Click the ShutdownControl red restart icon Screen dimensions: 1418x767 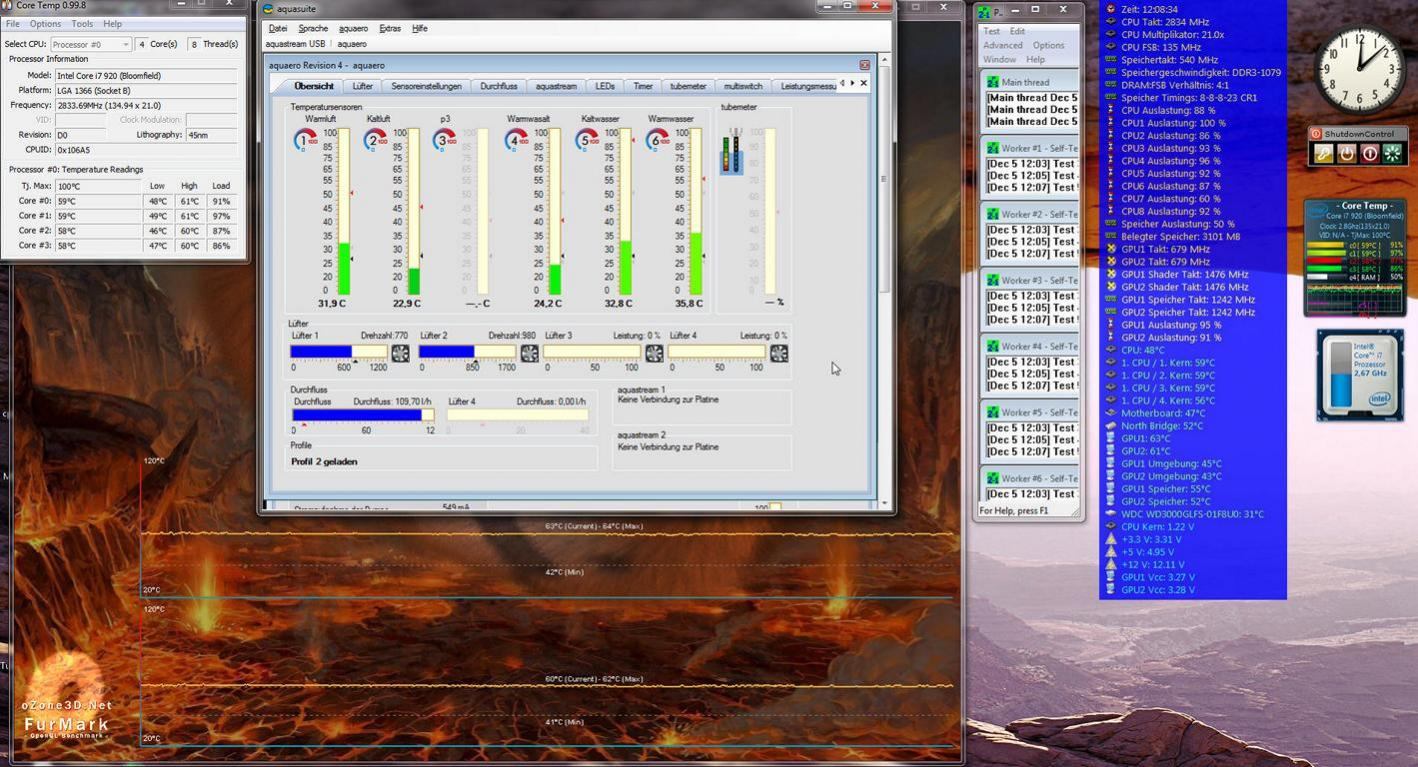click(x=1369, y=154)
